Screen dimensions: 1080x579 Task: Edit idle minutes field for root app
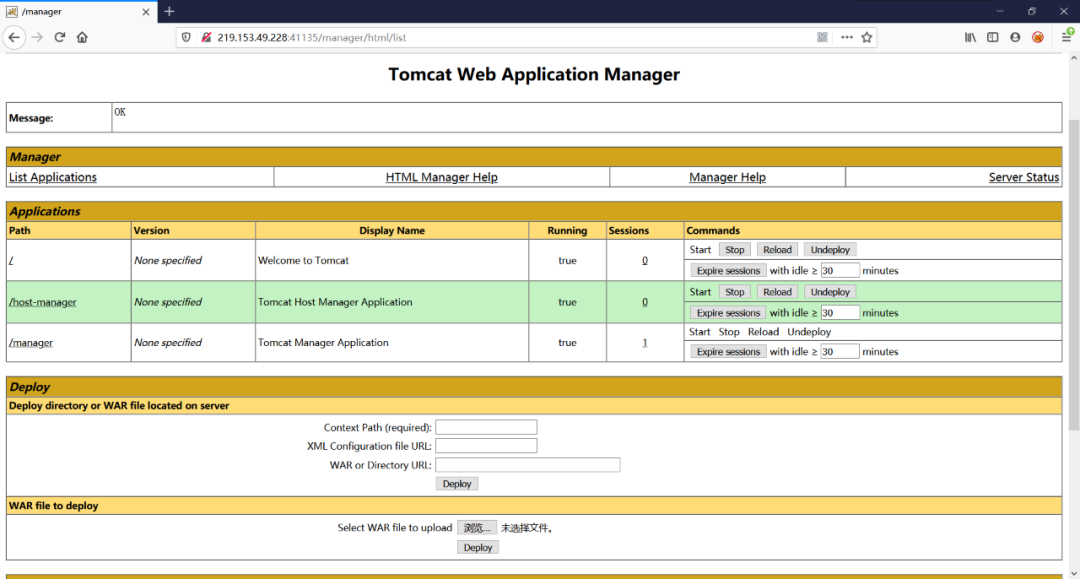point(840,271)
